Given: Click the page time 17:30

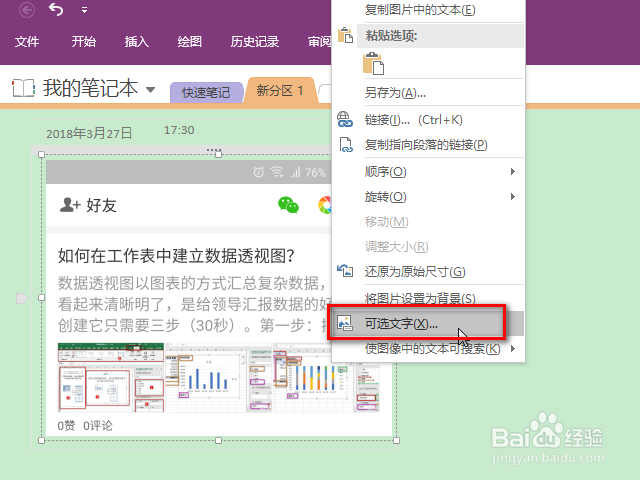Looking at the screenshot, I should (179, 130).
